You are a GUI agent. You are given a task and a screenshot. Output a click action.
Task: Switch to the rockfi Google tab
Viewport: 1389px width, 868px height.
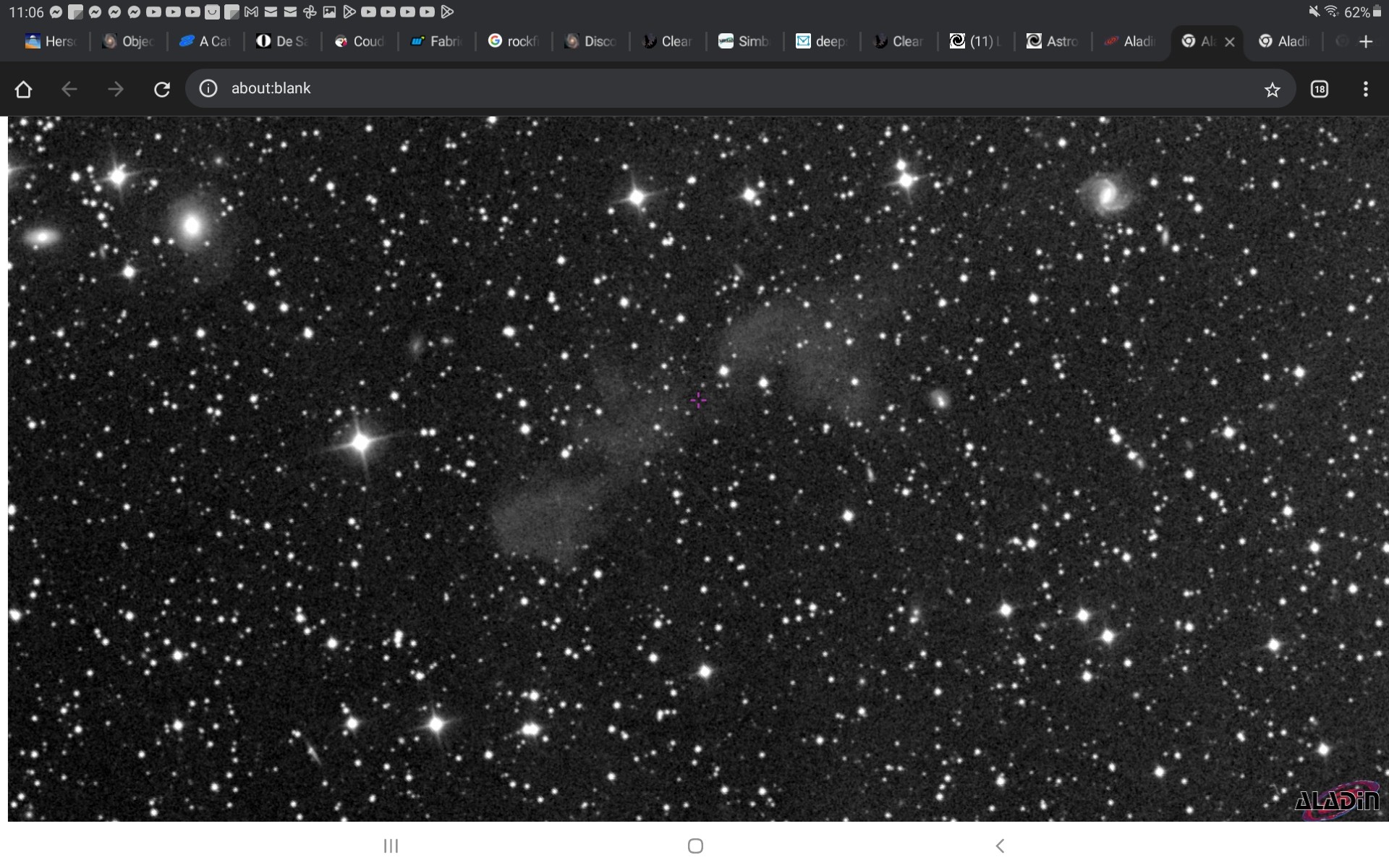pos(514,42)
